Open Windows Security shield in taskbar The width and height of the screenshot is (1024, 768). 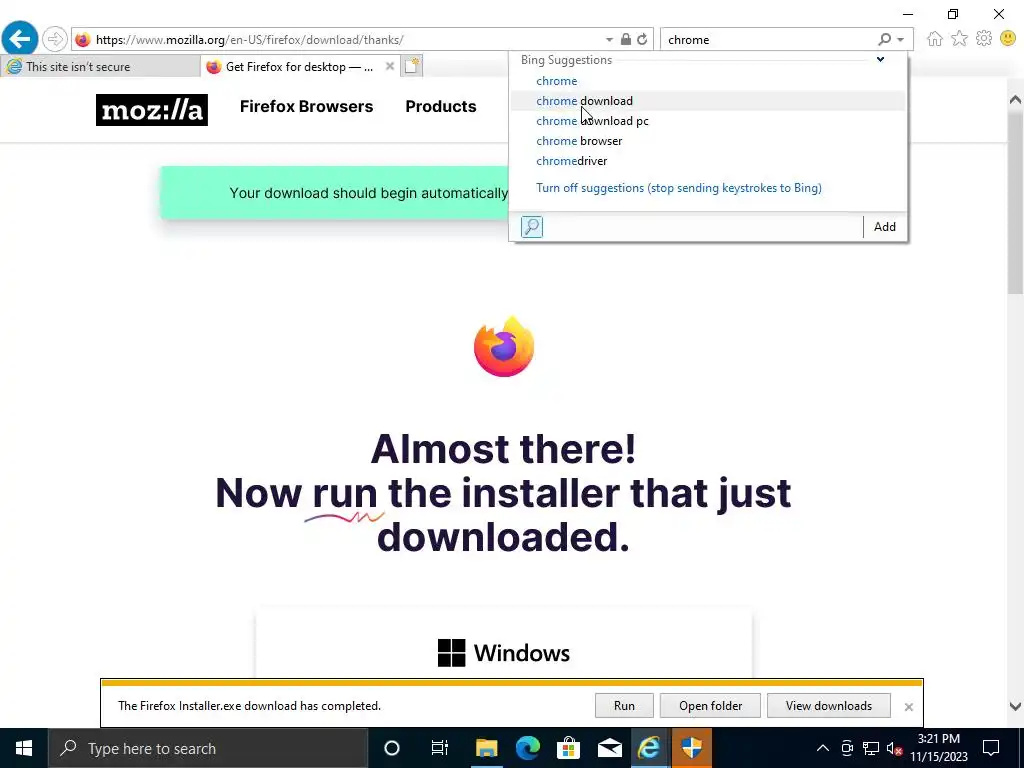[x=691, y=748]
